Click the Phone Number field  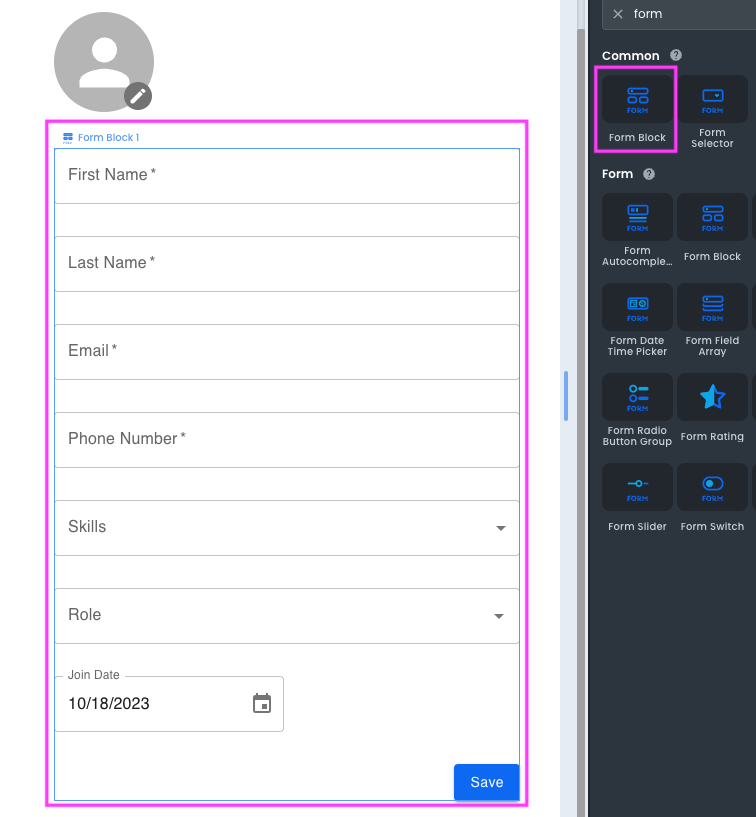point(286,439)
